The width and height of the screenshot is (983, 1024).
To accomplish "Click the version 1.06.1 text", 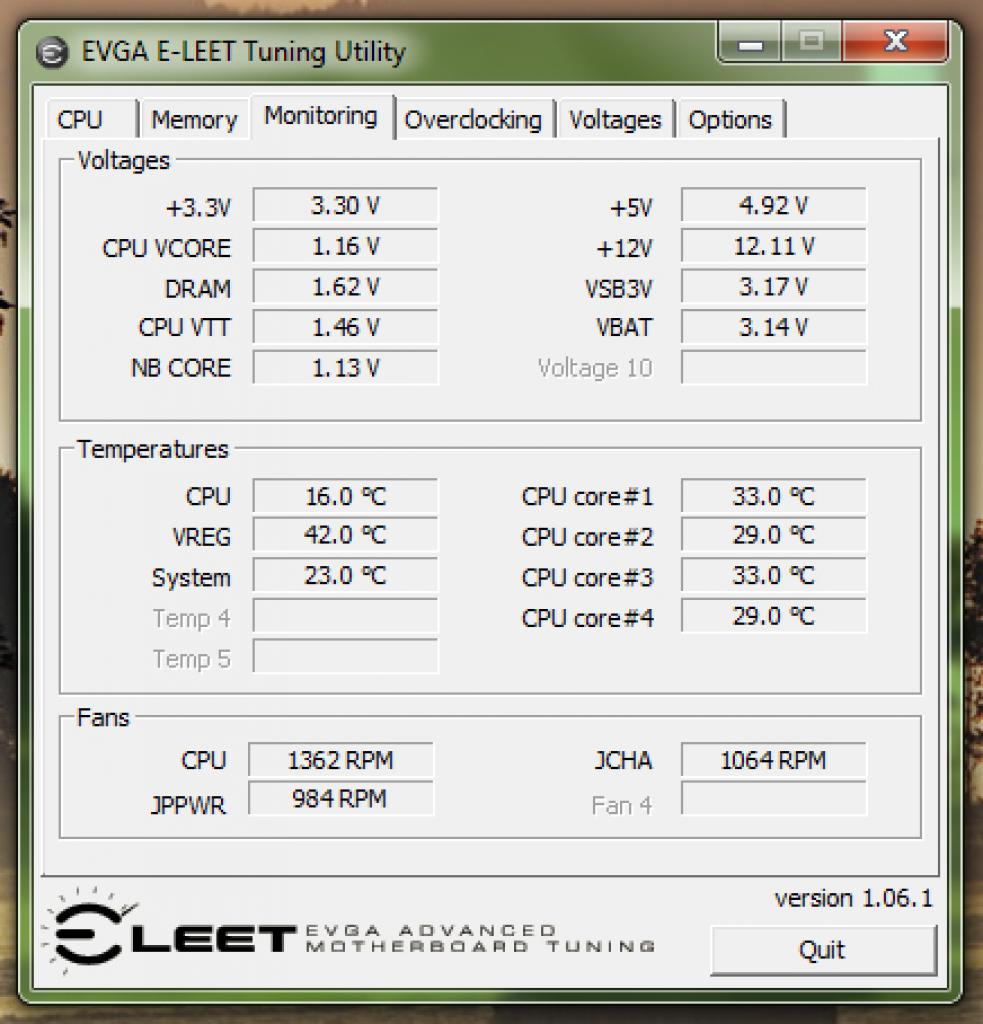I will 854,899.
